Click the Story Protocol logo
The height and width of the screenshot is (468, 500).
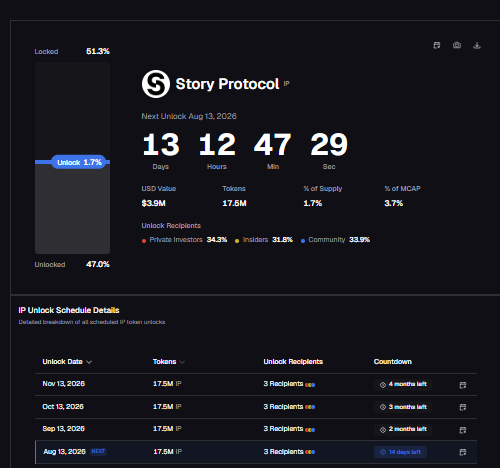coord(156,84)
